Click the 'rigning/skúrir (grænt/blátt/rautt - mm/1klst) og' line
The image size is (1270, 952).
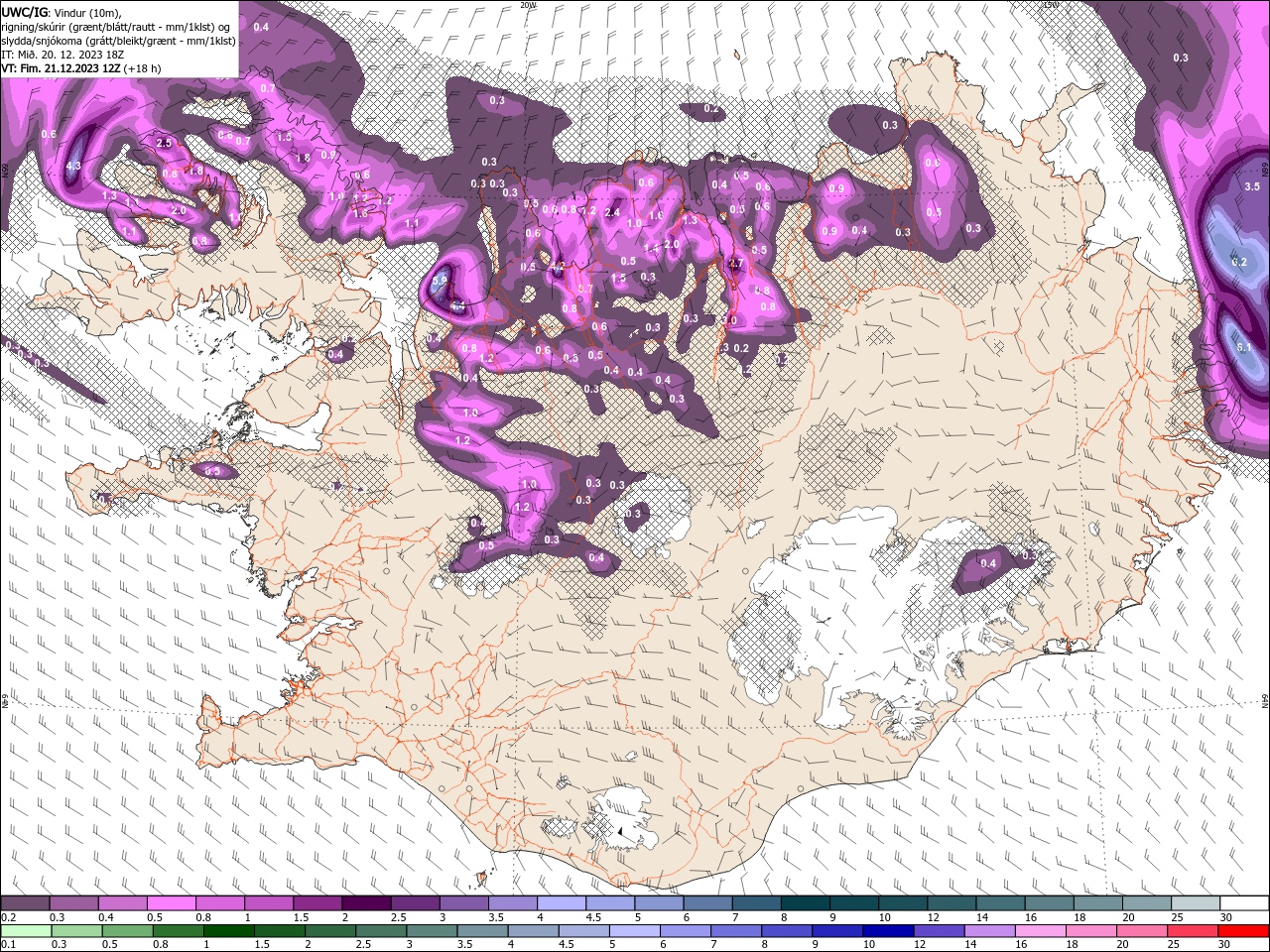[117, 27]
